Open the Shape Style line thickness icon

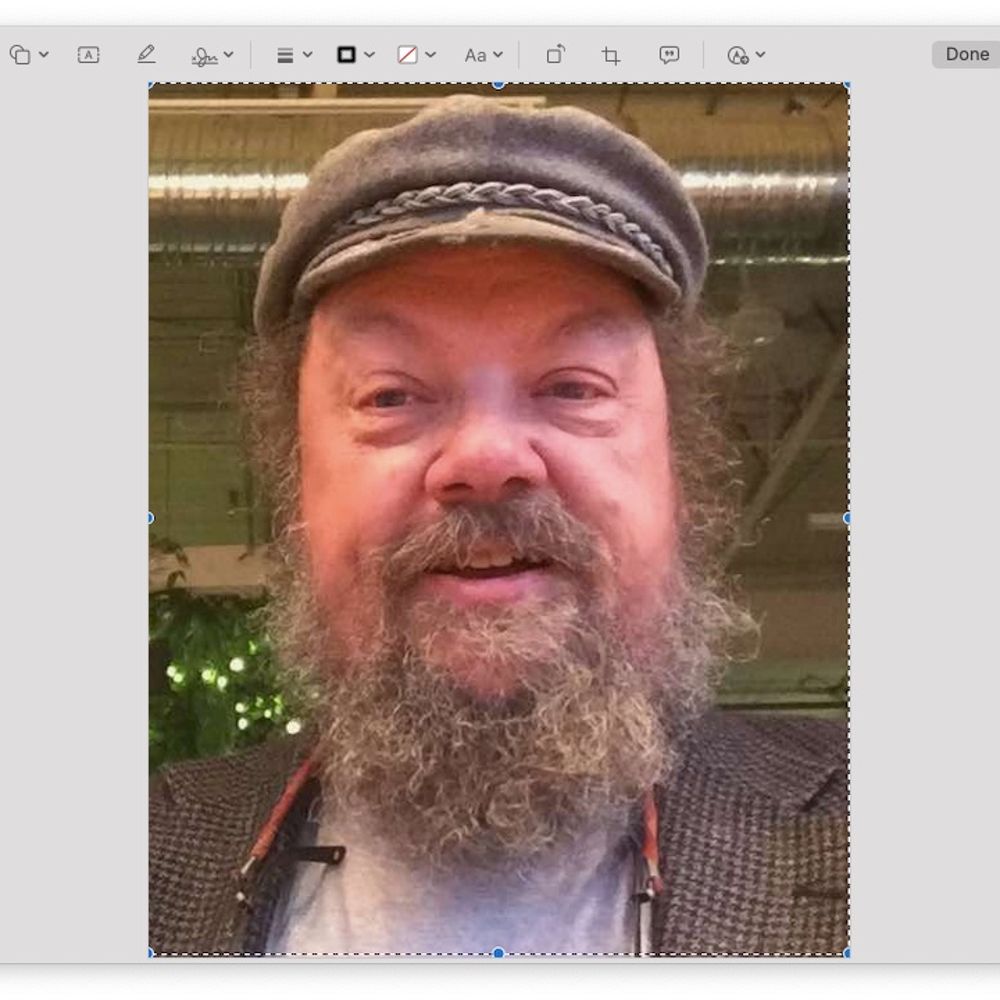click(x=285, y=55)
